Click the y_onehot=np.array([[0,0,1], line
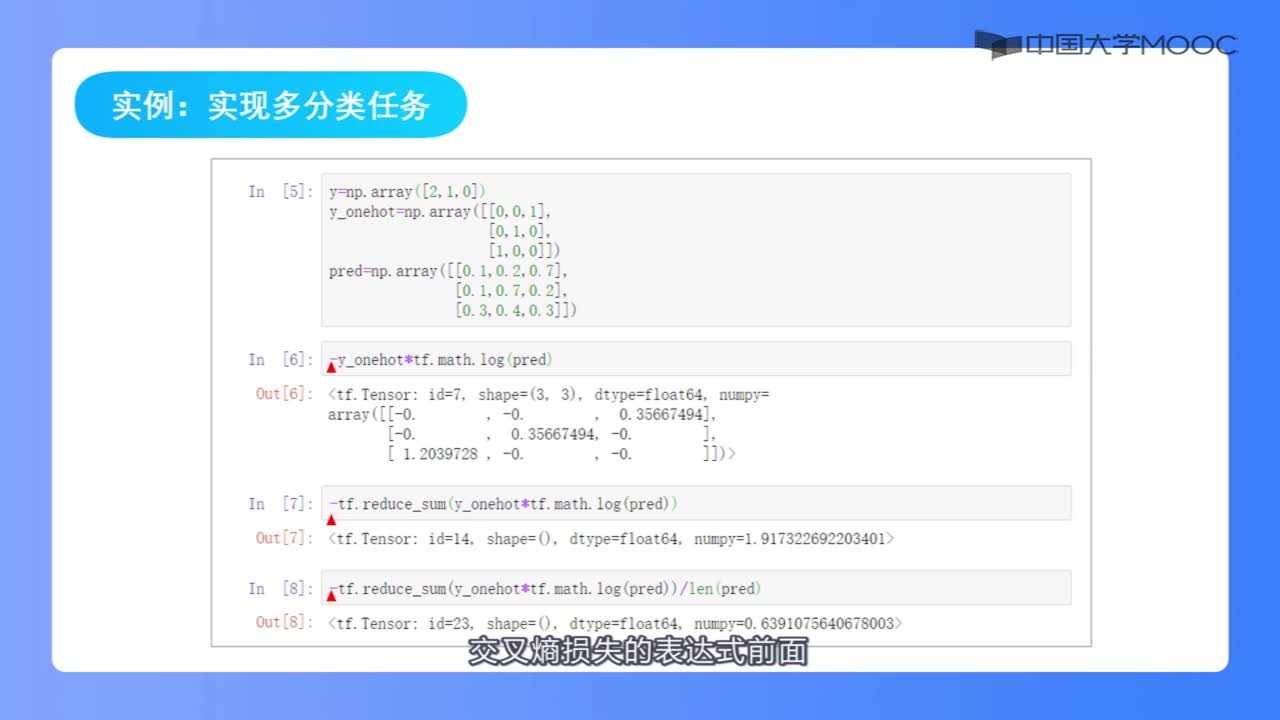The image size is (1280, 720). pos(440,212)
